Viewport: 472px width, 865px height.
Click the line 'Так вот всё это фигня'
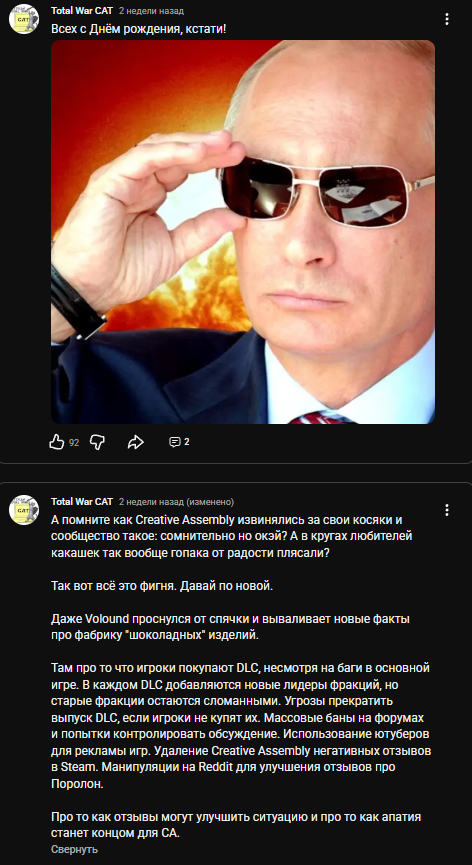coord(162,585)
